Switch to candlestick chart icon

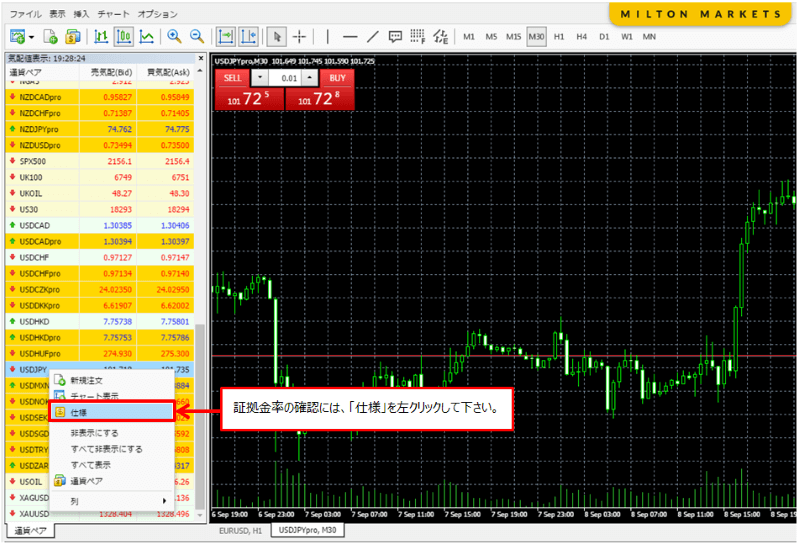(124, 37)
